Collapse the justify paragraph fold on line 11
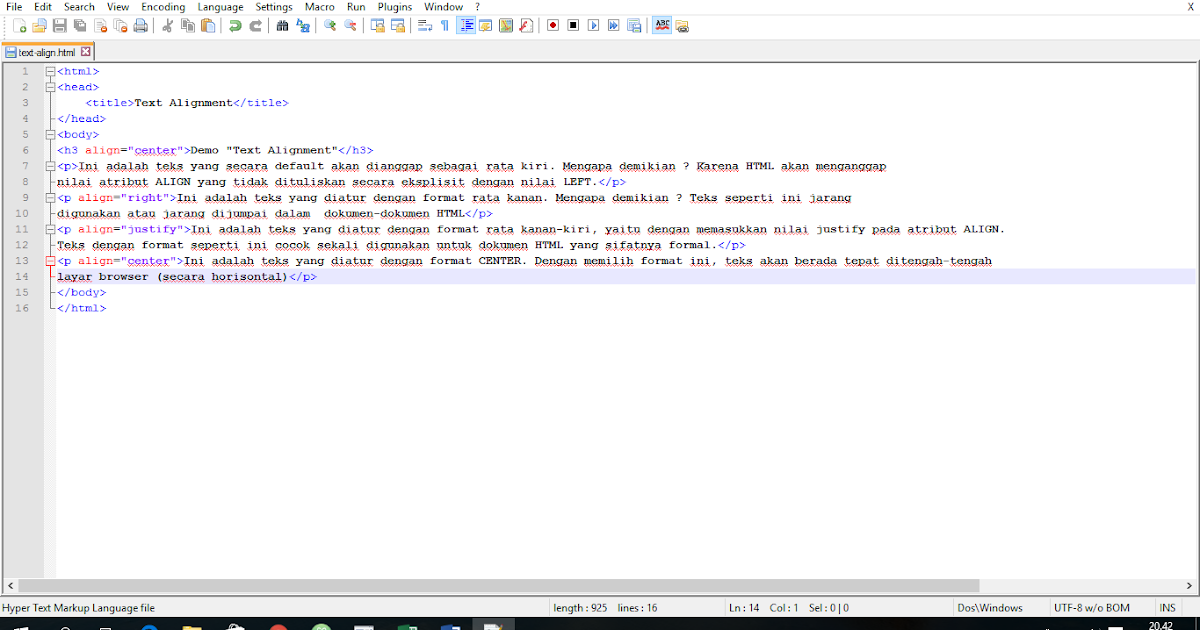This screenshot has width=1200, height=630. point(50,229)
